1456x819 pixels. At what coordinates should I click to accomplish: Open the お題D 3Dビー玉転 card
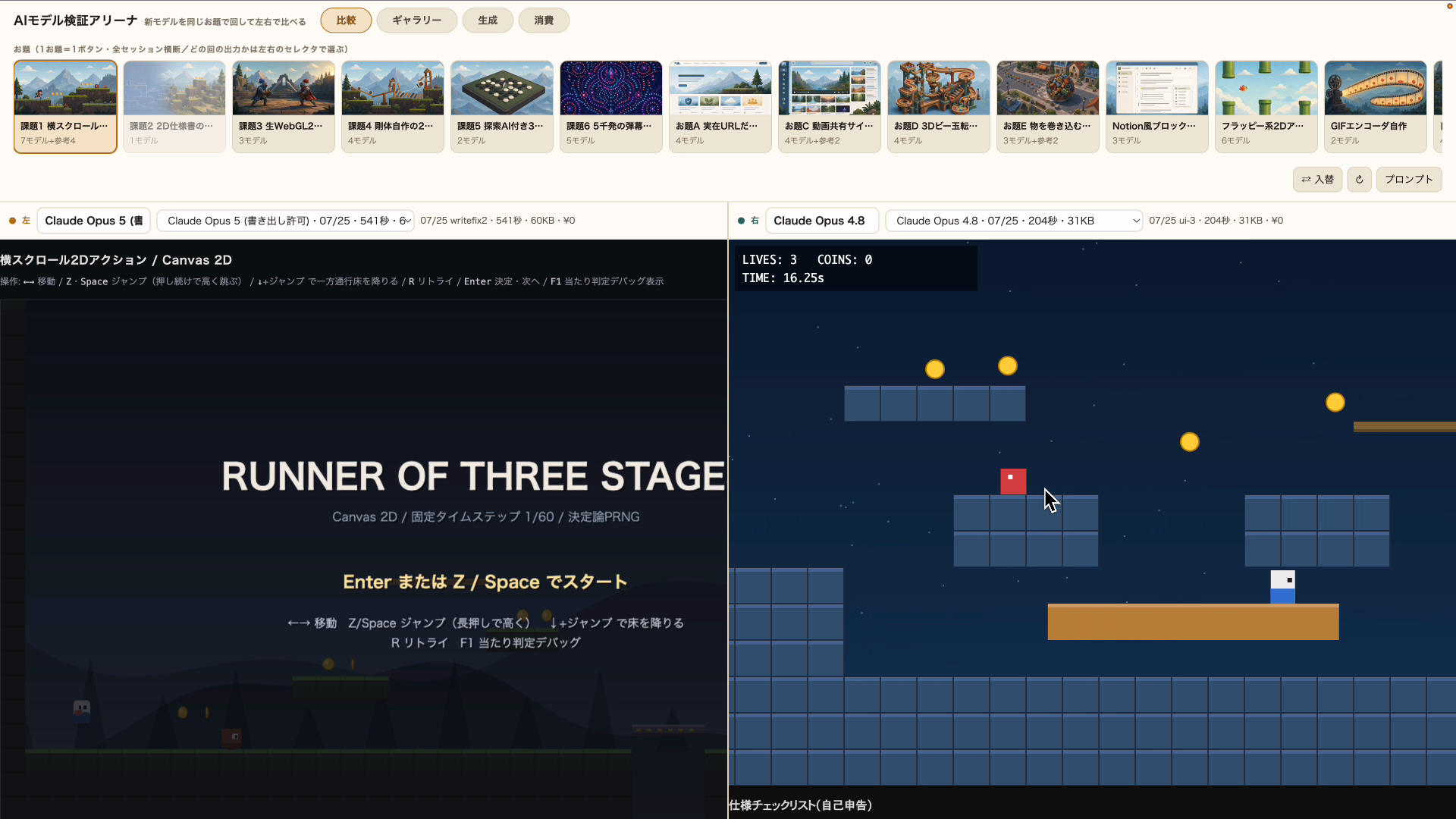point(939,107)
